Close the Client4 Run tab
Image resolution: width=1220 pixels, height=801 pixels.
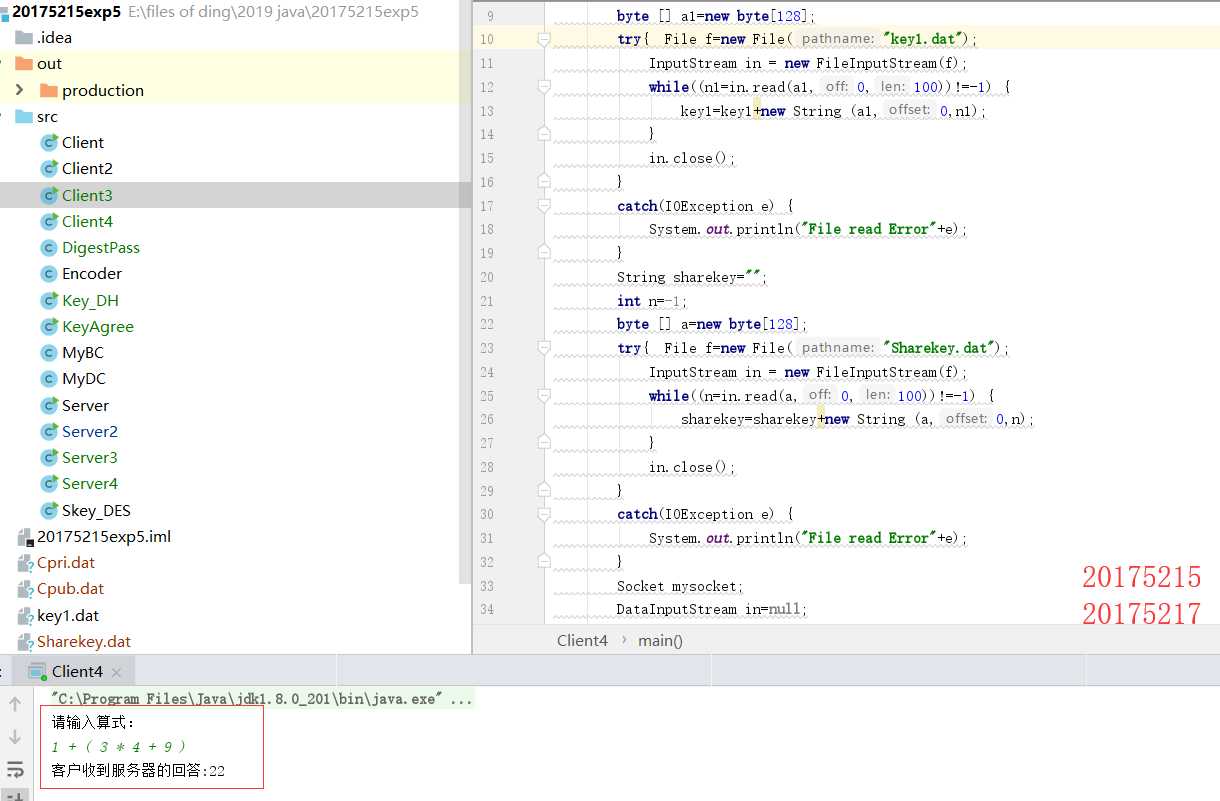coord(117,672)
